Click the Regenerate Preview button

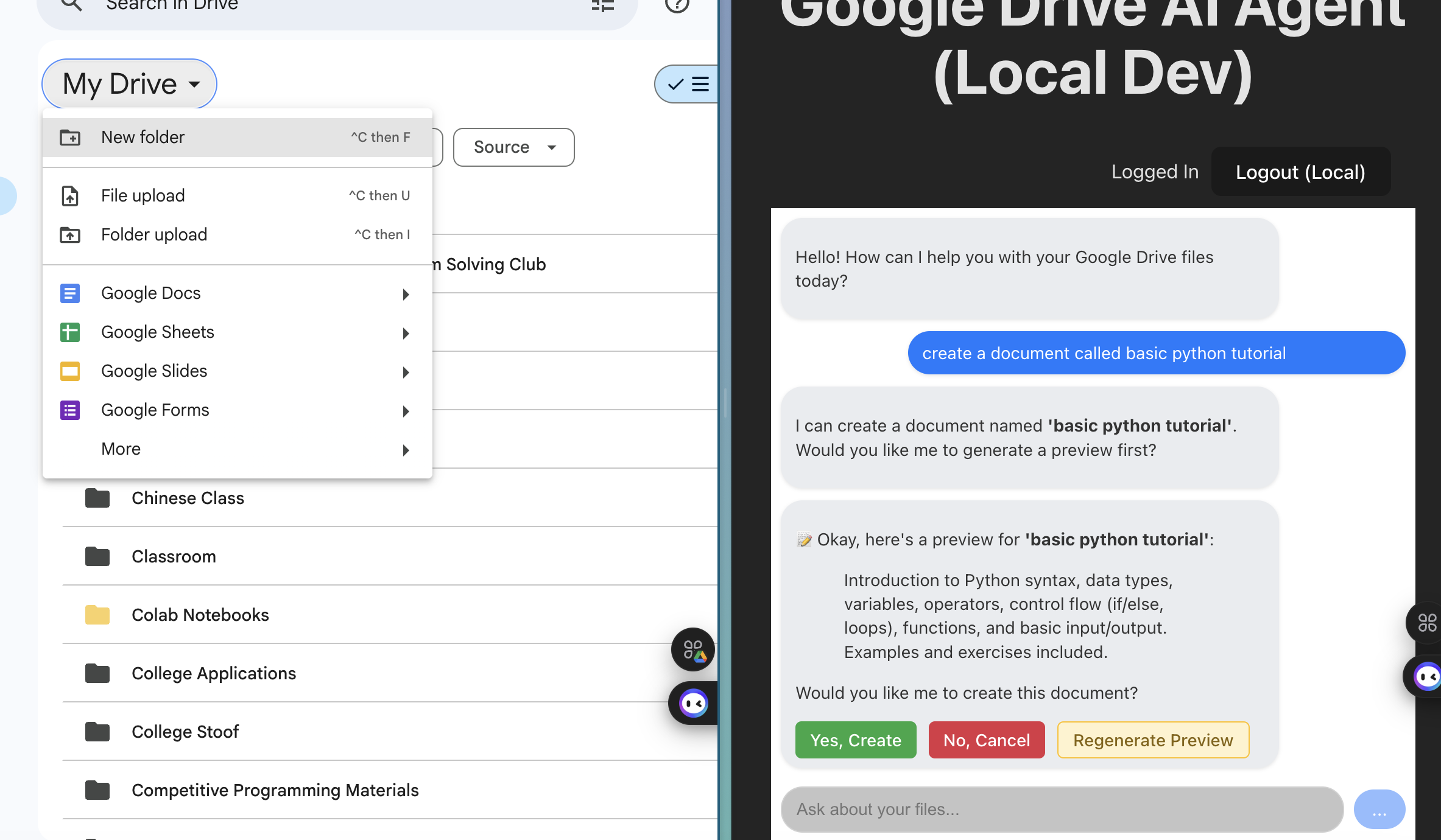[x=1152, y=740]
